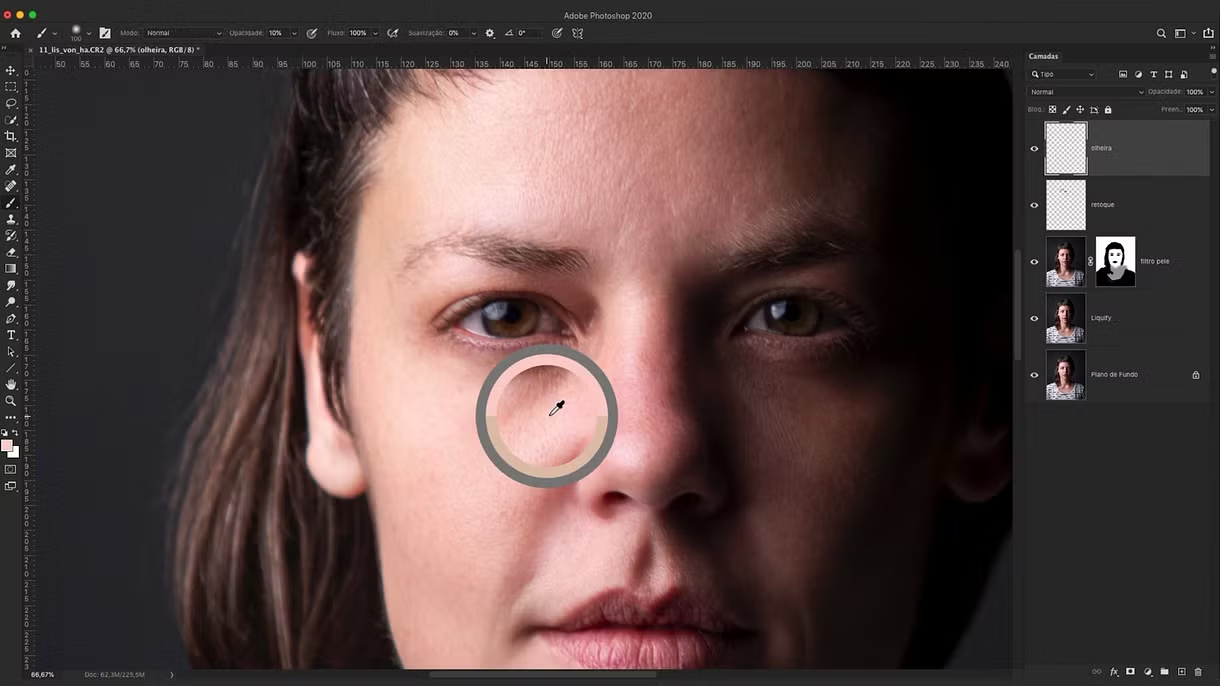Select the Brush tool
1220x686 pixels.
point(11,203)
